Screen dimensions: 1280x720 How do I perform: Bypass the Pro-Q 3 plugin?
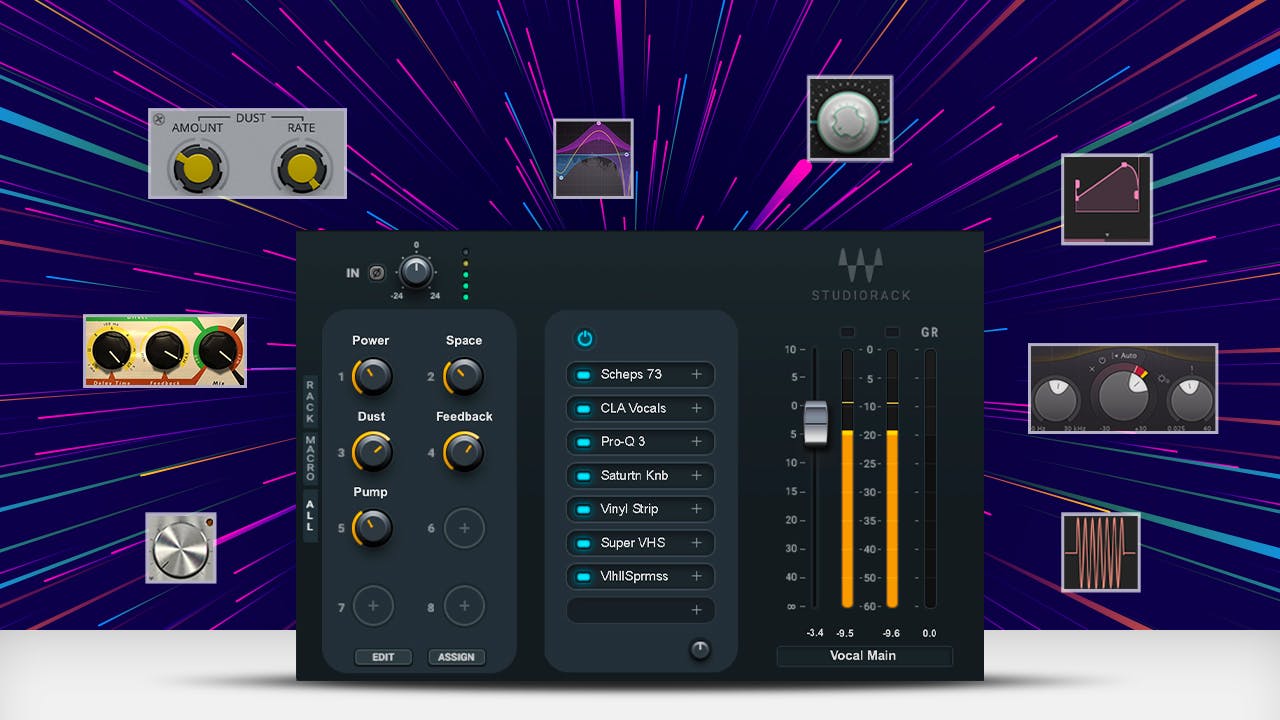581,442
